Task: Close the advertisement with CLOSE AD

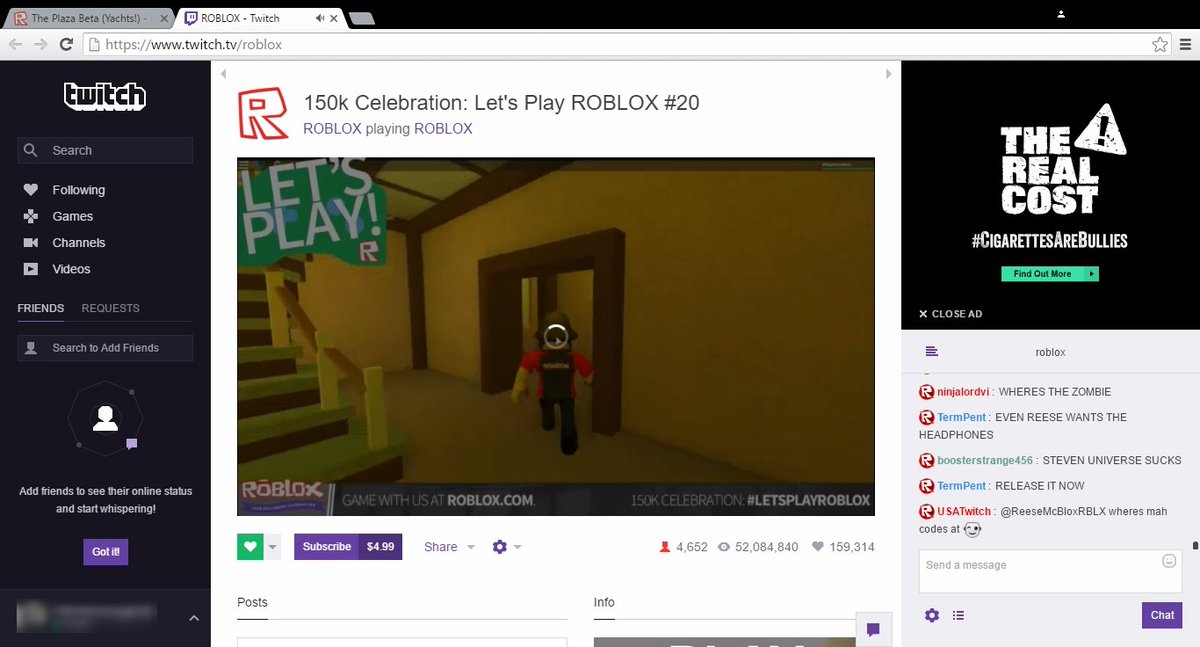Action: point(951,314)
